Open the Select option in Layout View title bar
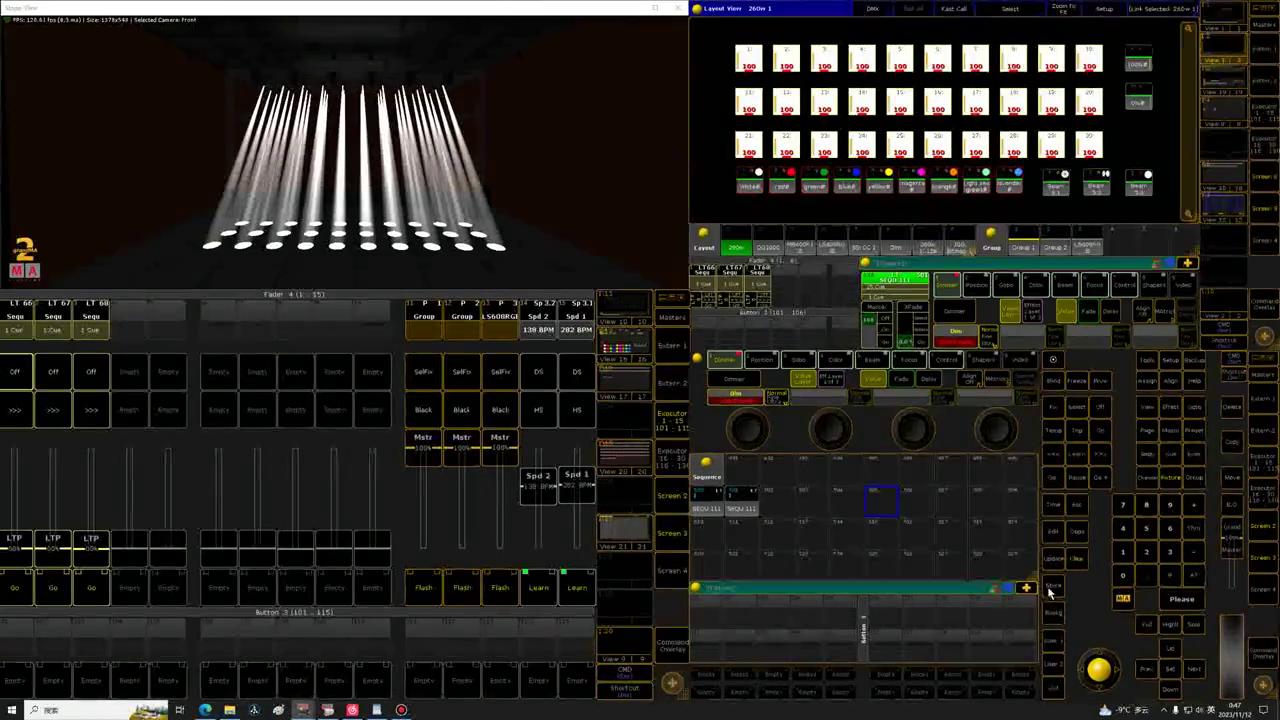 coord(1010,9)
